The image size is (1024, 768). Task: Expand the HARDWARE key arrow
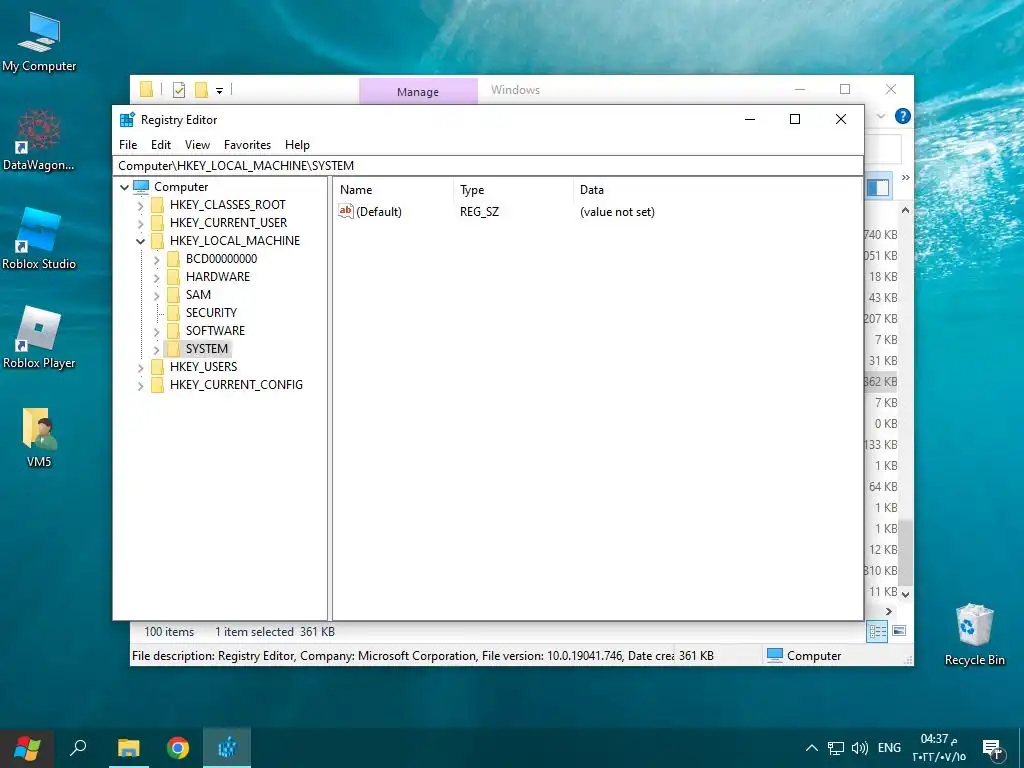click(157, 278)
